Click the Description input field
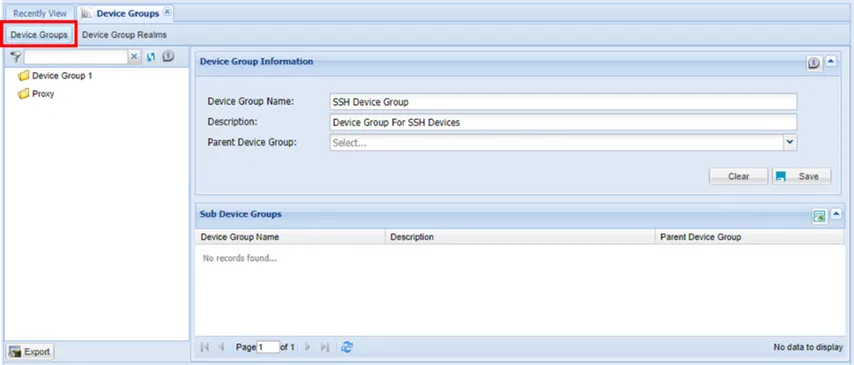854x365 pixels. tap(563, 122)
